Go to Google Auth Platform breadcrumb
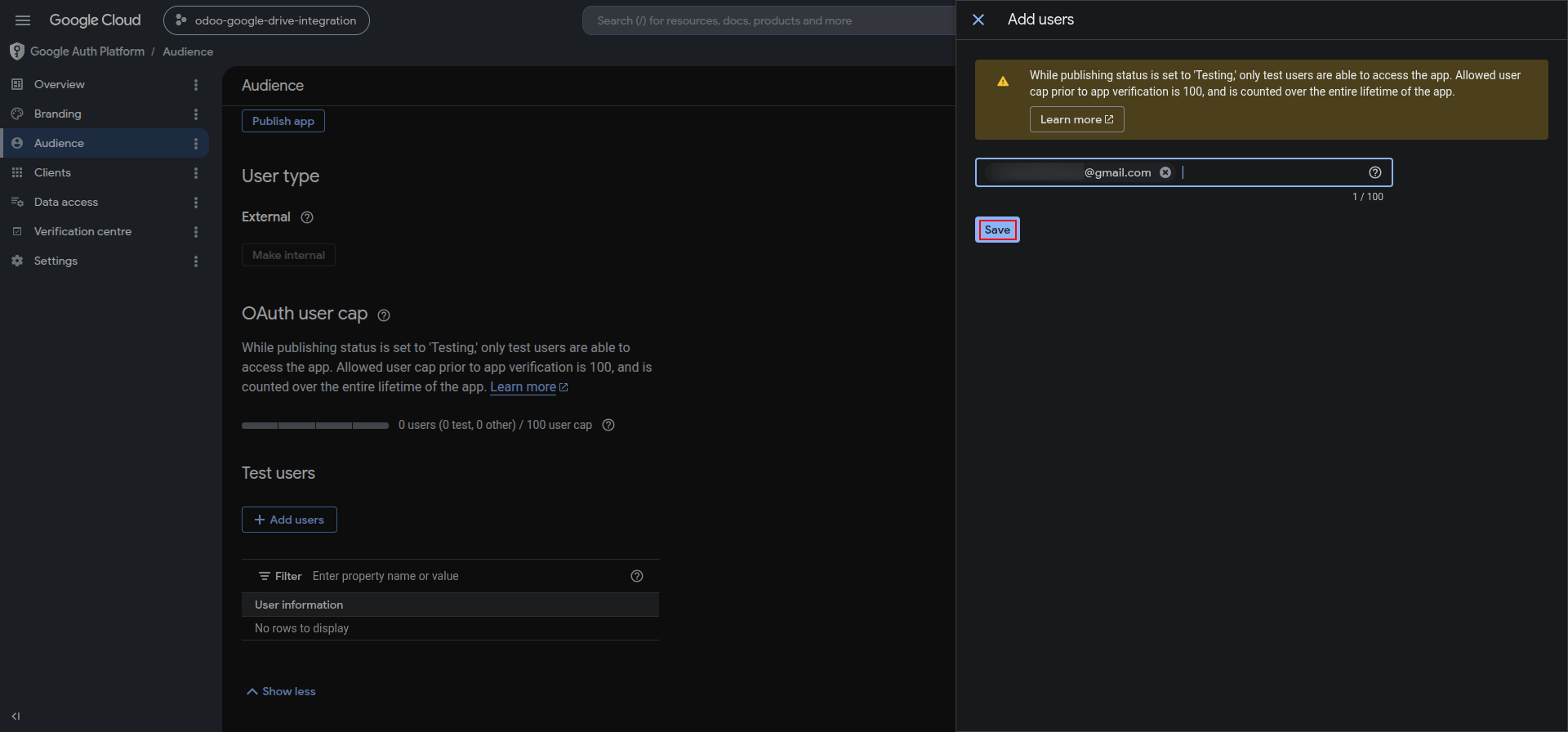Screen dimensions: 1568x732 point(87,51)
